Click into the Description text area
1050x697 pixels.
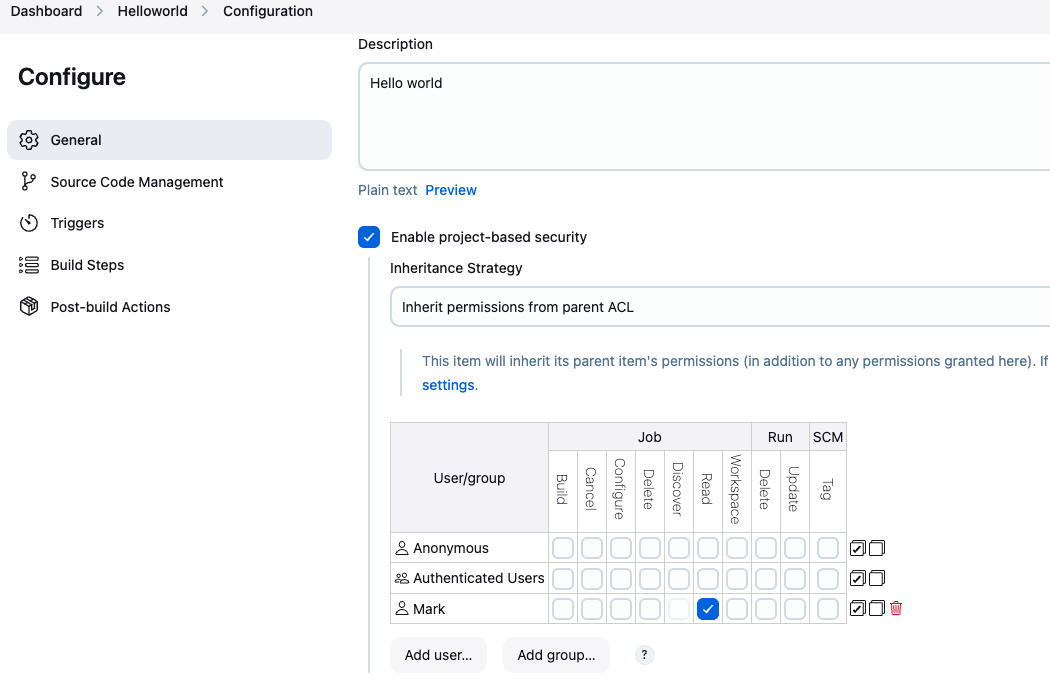700,115
